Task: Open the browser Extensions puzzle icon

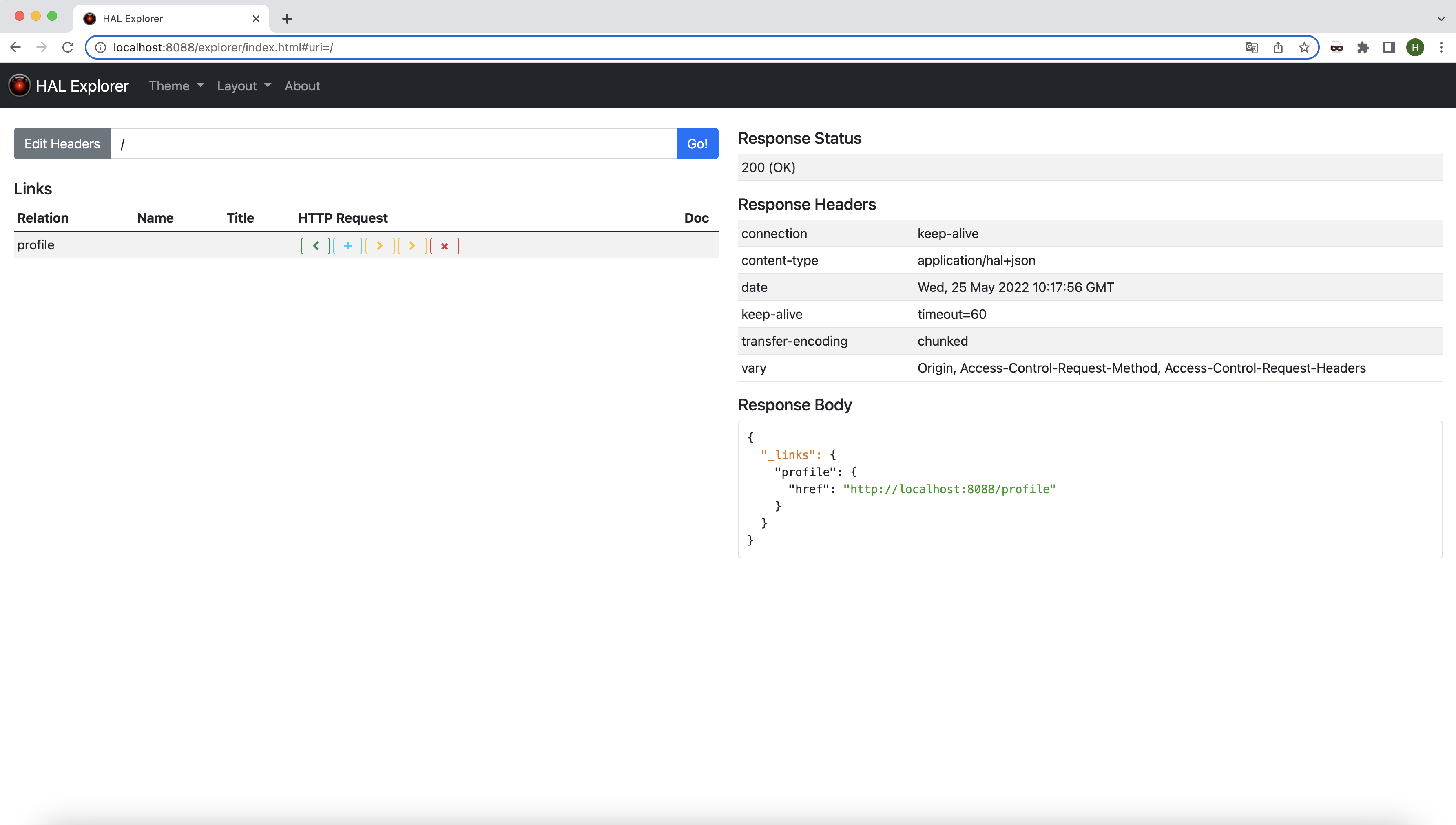Action: 1363,48
